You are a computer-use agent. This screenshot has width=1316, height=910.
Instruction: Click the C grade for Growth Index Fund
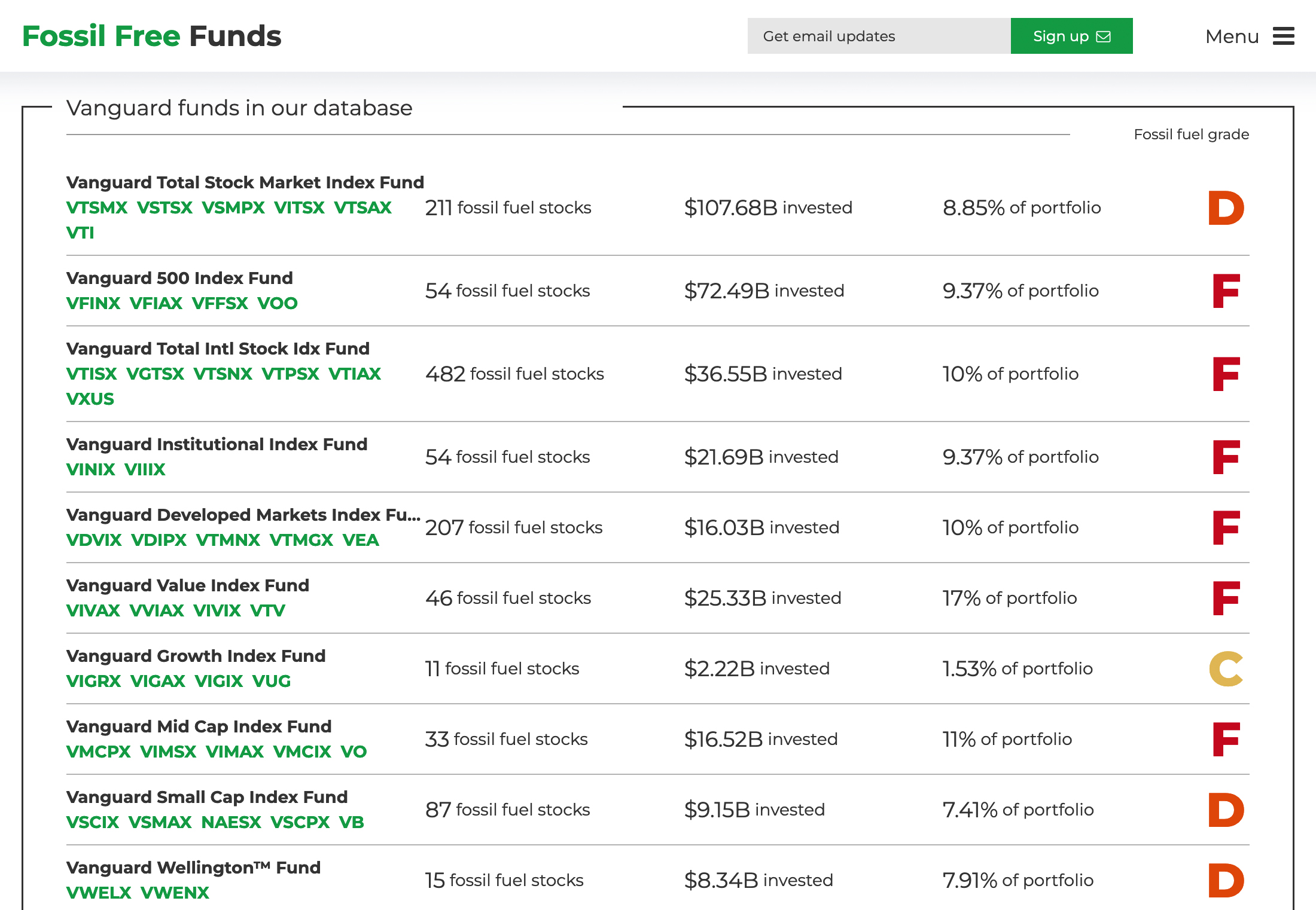(1226, 669)
